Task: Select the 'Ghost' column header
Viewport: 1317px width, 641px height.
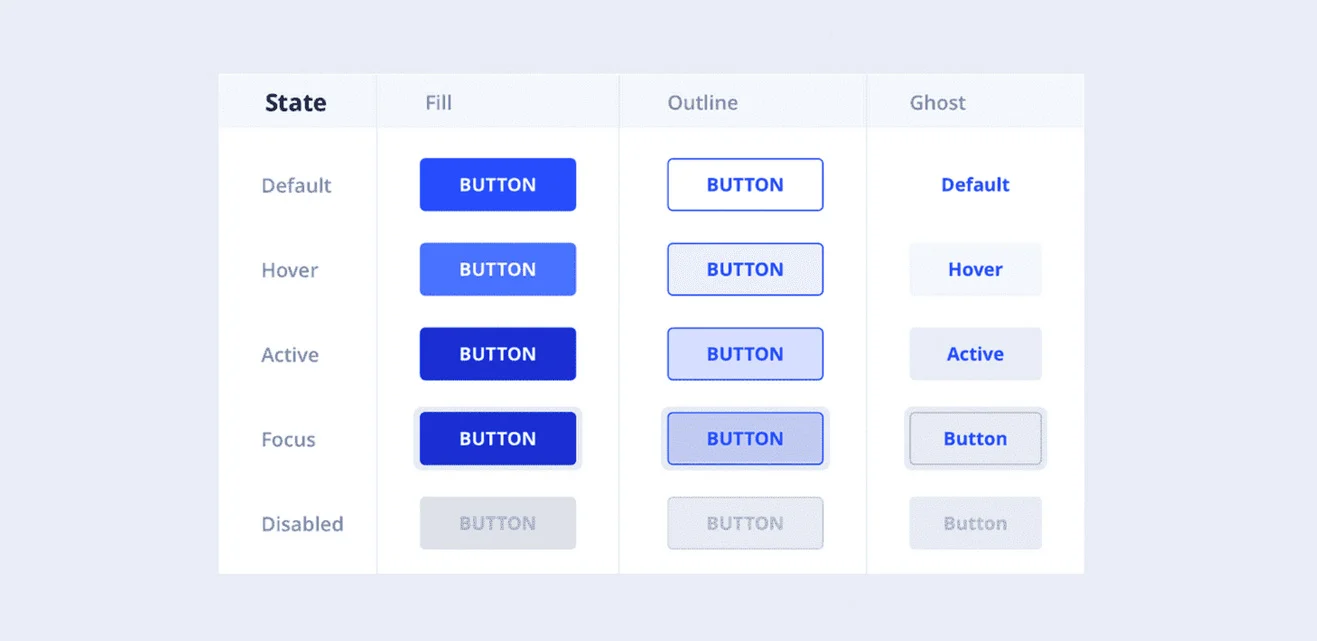Action: click(x=937, y=103)
